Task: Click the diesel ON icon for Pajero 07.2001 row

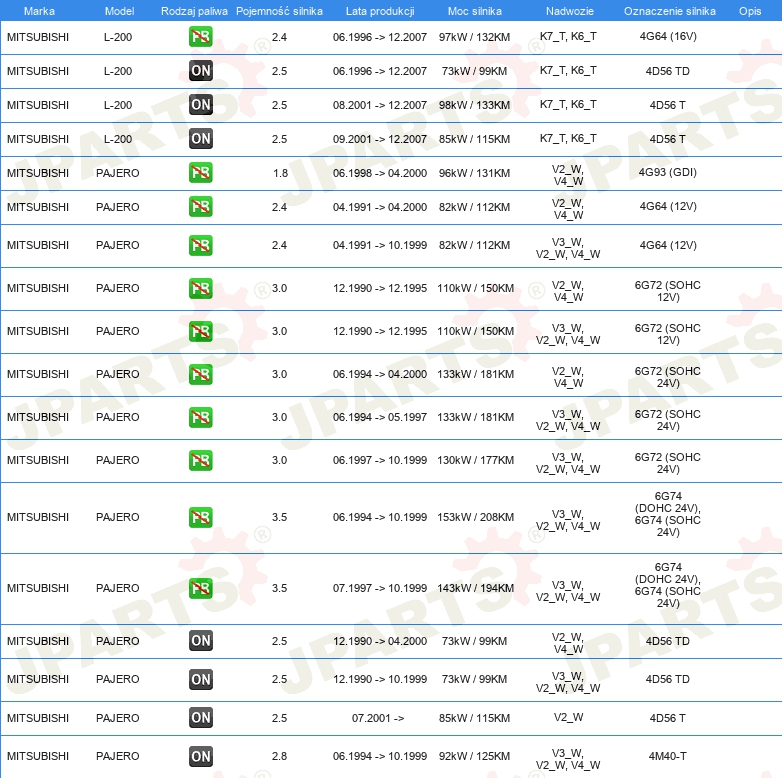Action: (201, 717)
